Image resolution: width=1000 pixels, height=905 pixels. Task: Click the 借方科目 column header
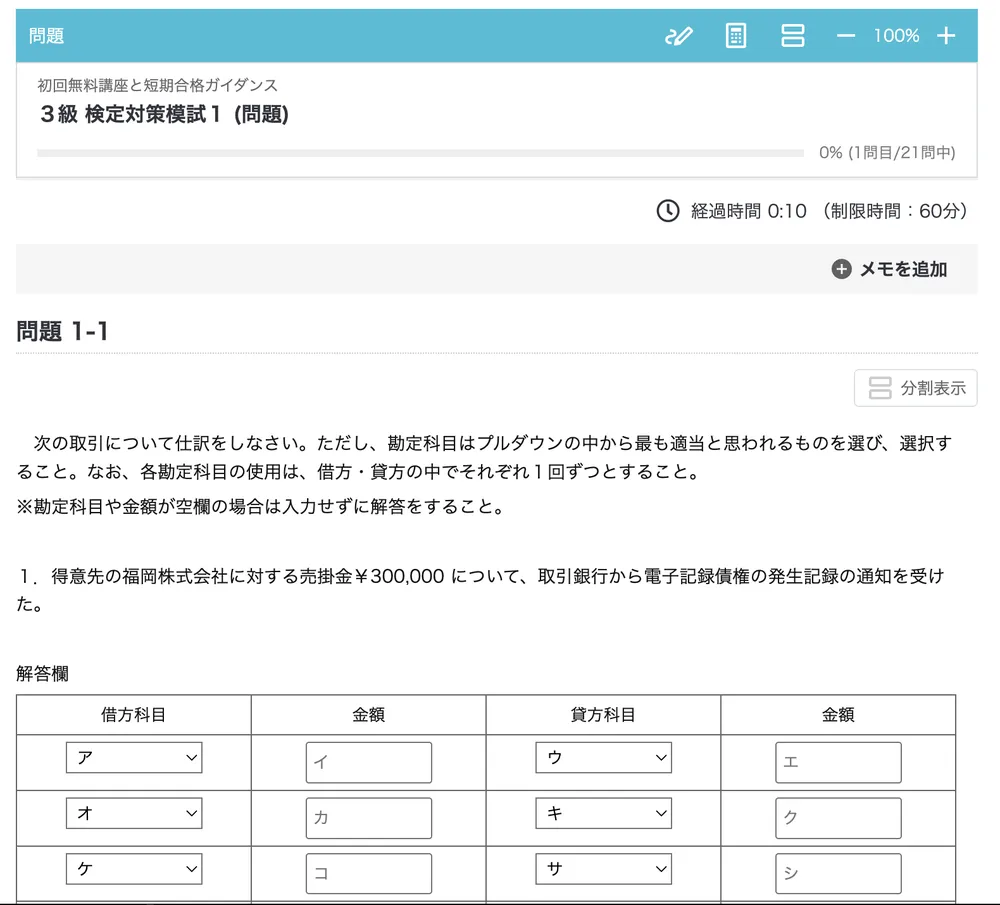click(133, 714)
